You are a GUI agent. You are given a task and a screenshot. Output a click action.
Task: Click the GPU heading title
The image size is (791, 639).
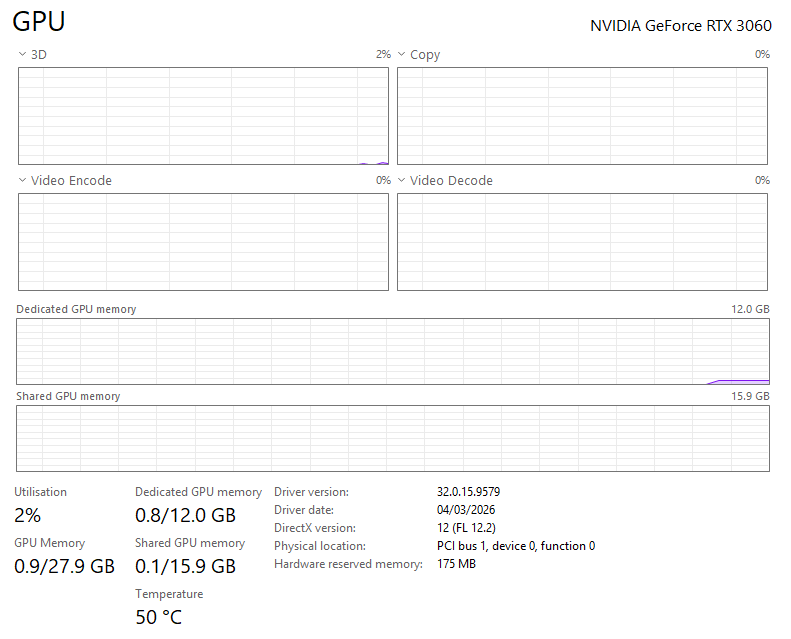coord(40,22)
